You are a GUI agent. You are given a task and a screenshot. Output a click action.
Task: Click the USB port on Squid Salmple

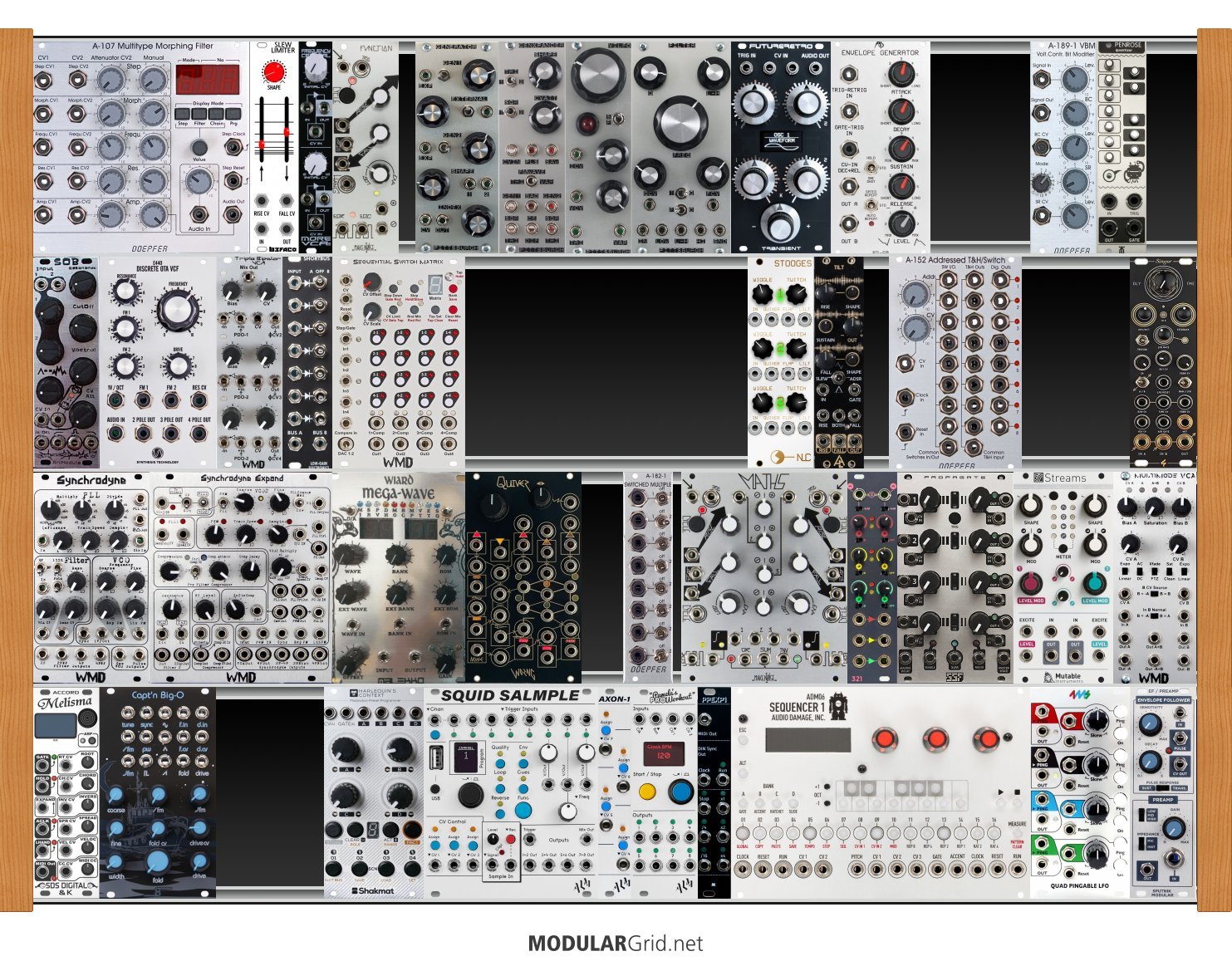tap(436, 759)
